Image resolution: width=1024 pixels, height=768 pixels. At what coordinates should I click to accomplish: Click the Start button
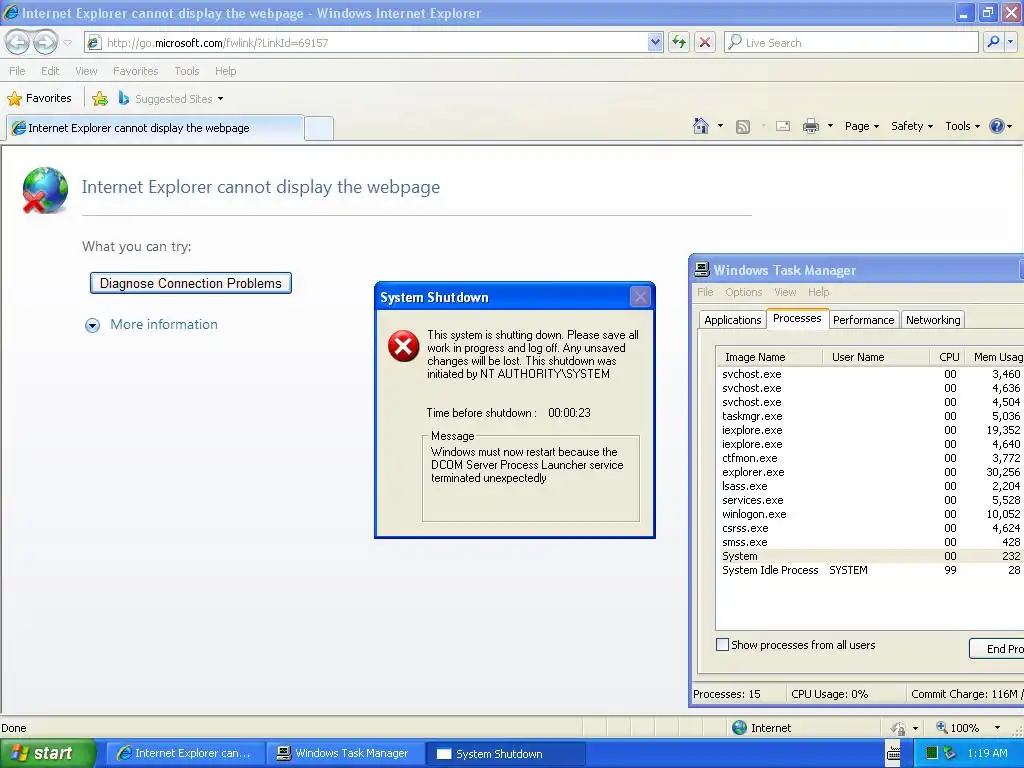(47, 754)
